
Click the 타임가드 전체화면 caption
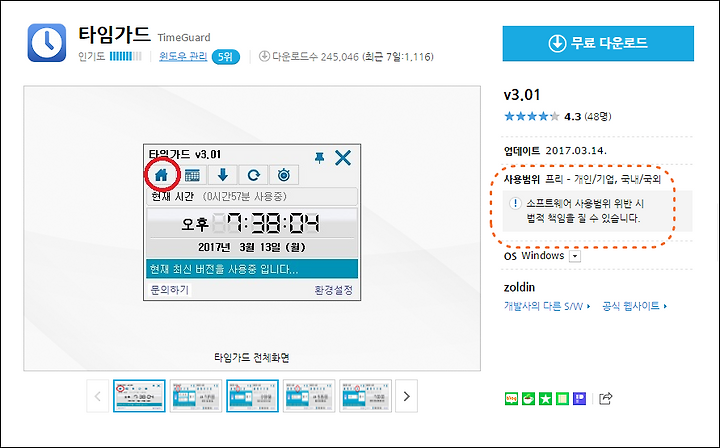(252, 358)
